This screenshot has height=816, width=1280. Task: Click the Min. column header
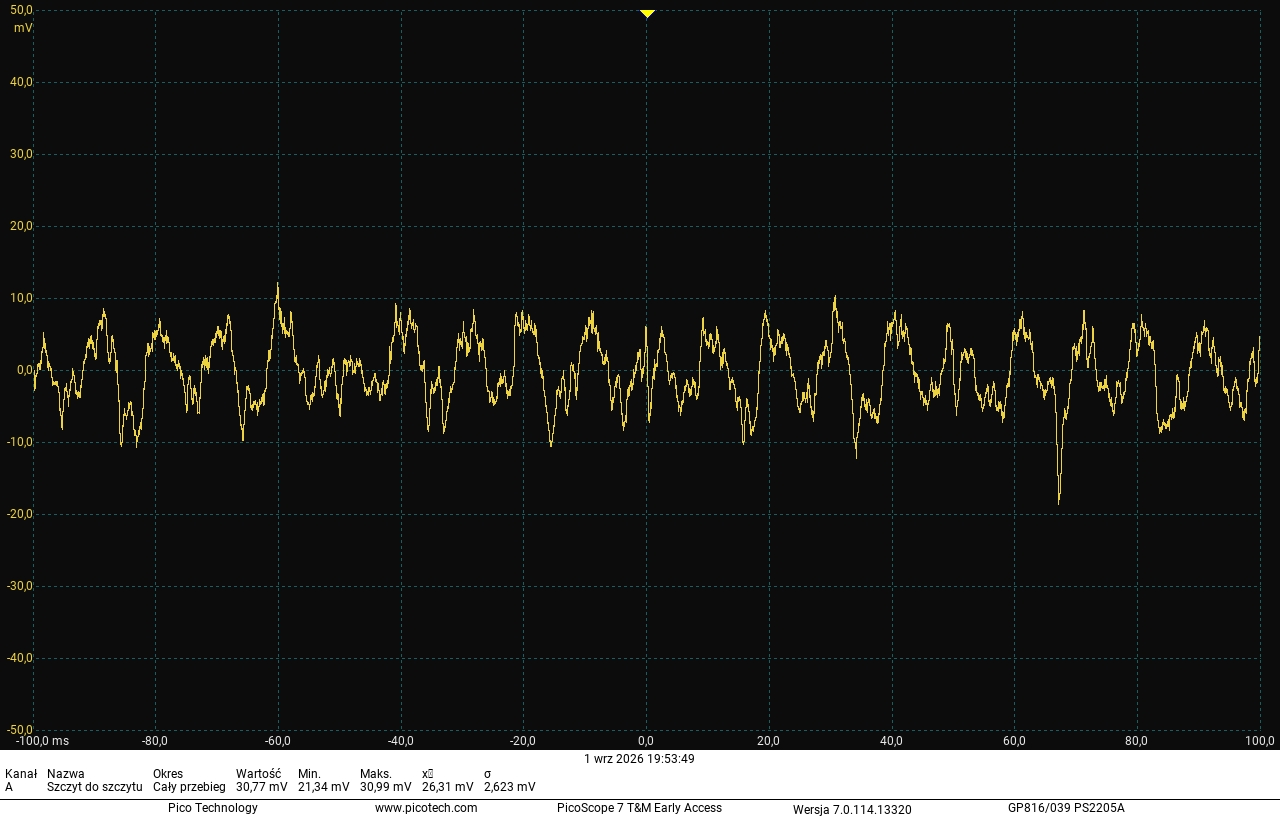(309, 774)
